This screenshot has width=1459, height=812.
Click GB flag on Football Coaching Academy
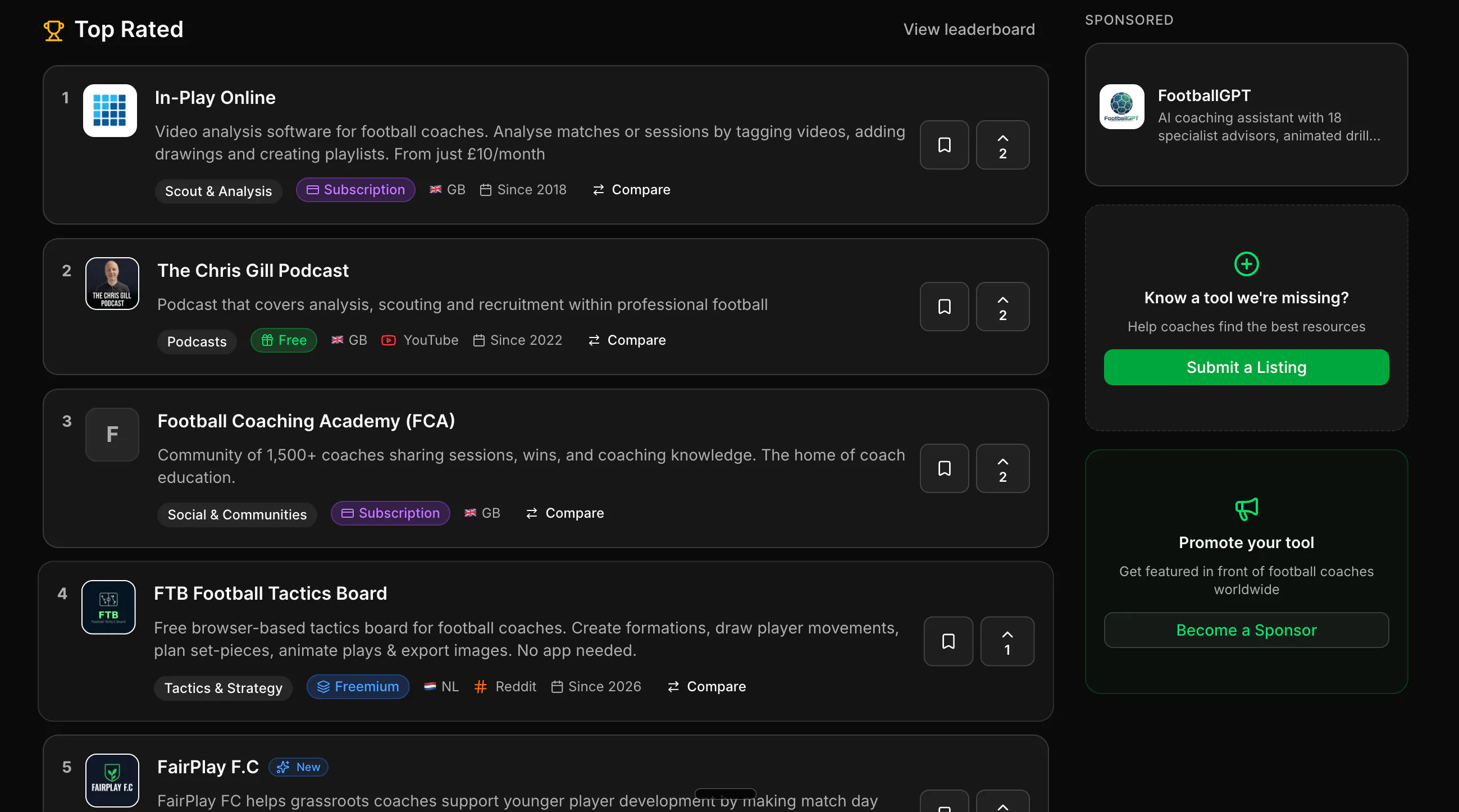470,513
